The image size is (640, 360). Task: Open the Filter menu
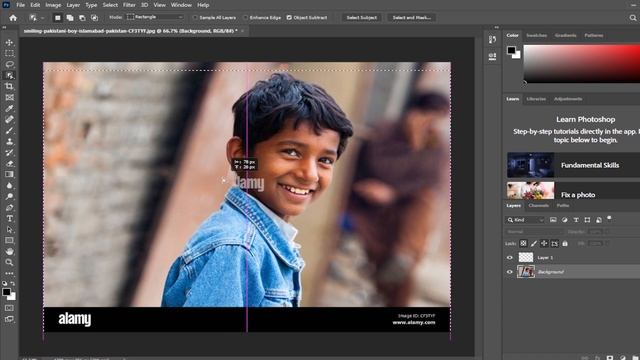click(129, 5)
